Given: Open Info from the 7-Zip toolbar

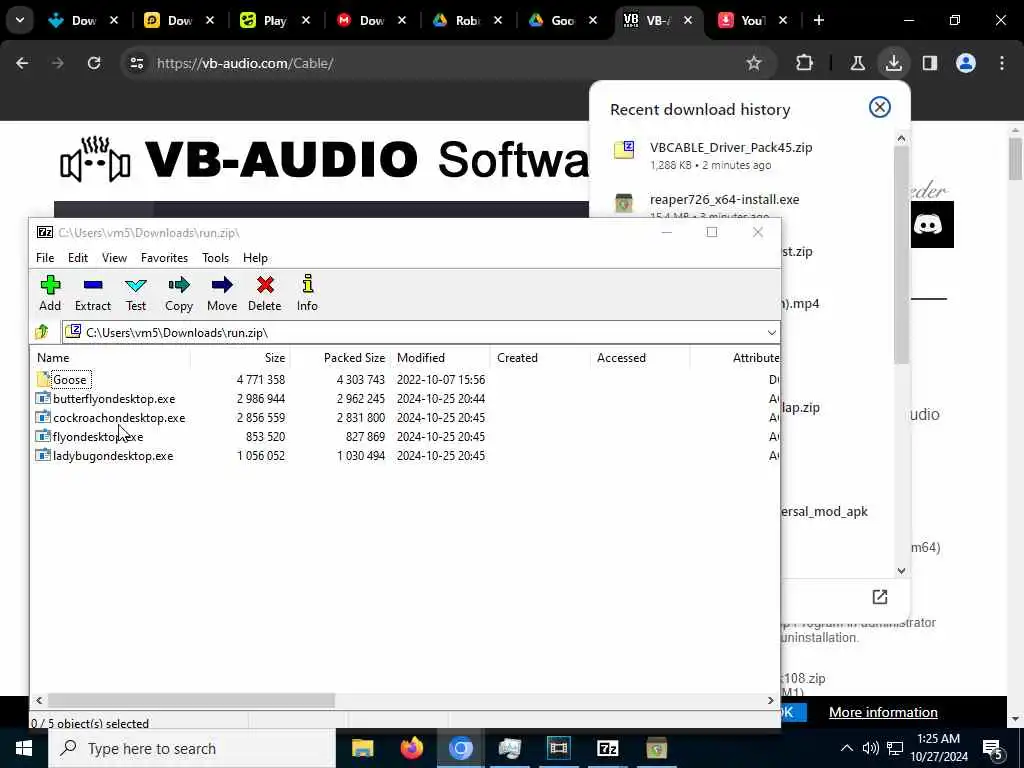Looking at the screenshot, I should point(307,293).
